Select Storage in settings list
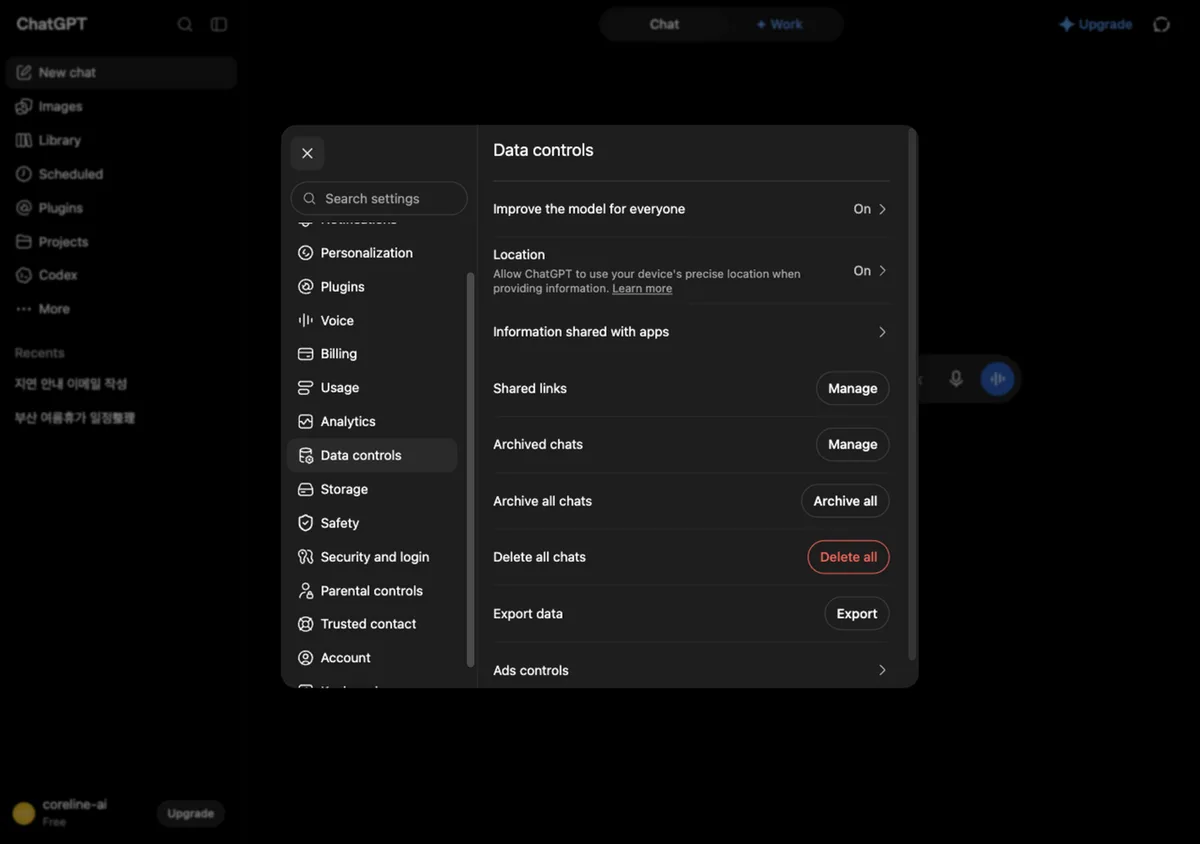Screen dimensions: 1200x844 pyautogui.click(x=372, y=489)
